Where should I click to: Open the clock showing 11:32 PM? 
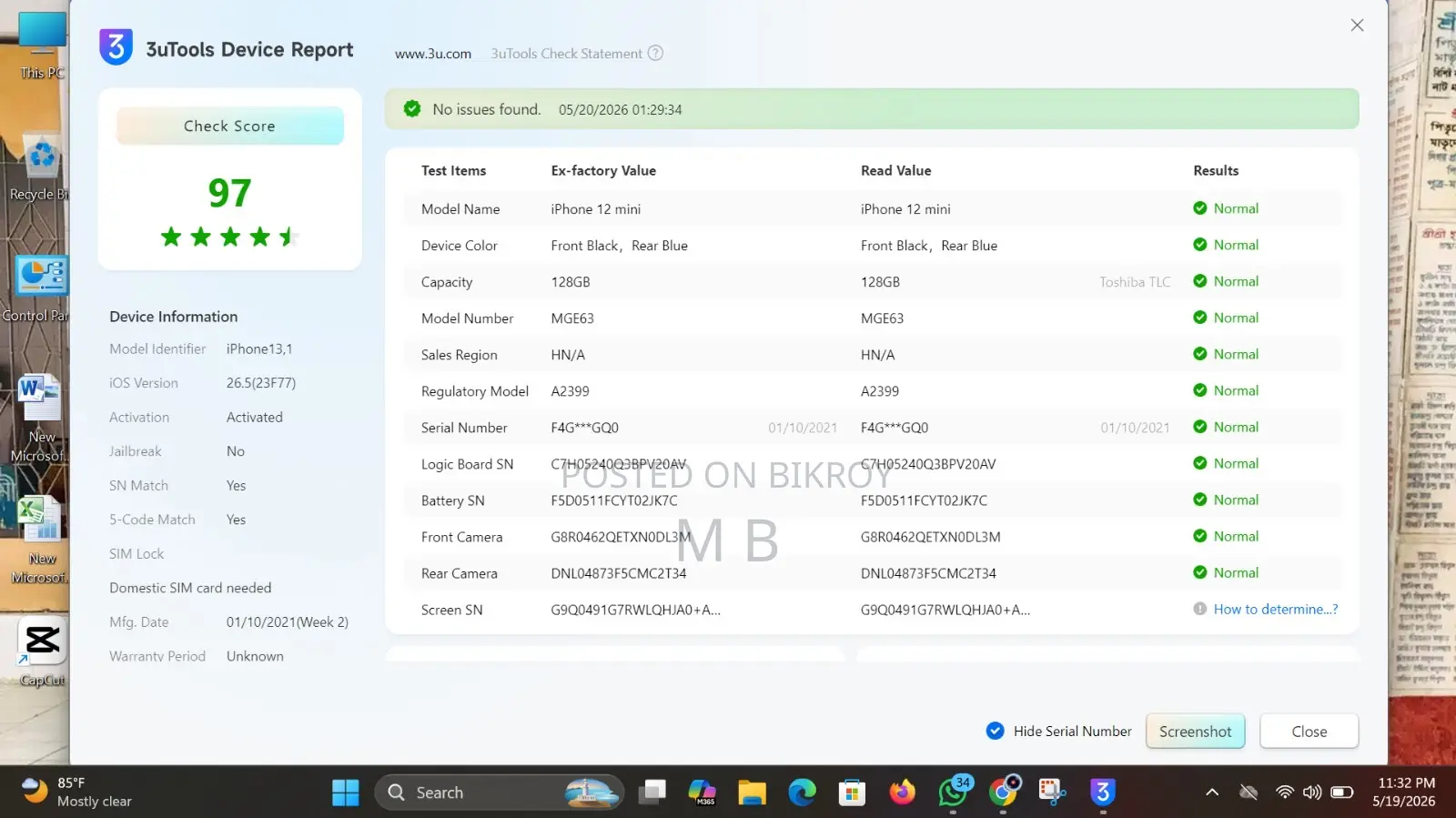[1405, 792]
